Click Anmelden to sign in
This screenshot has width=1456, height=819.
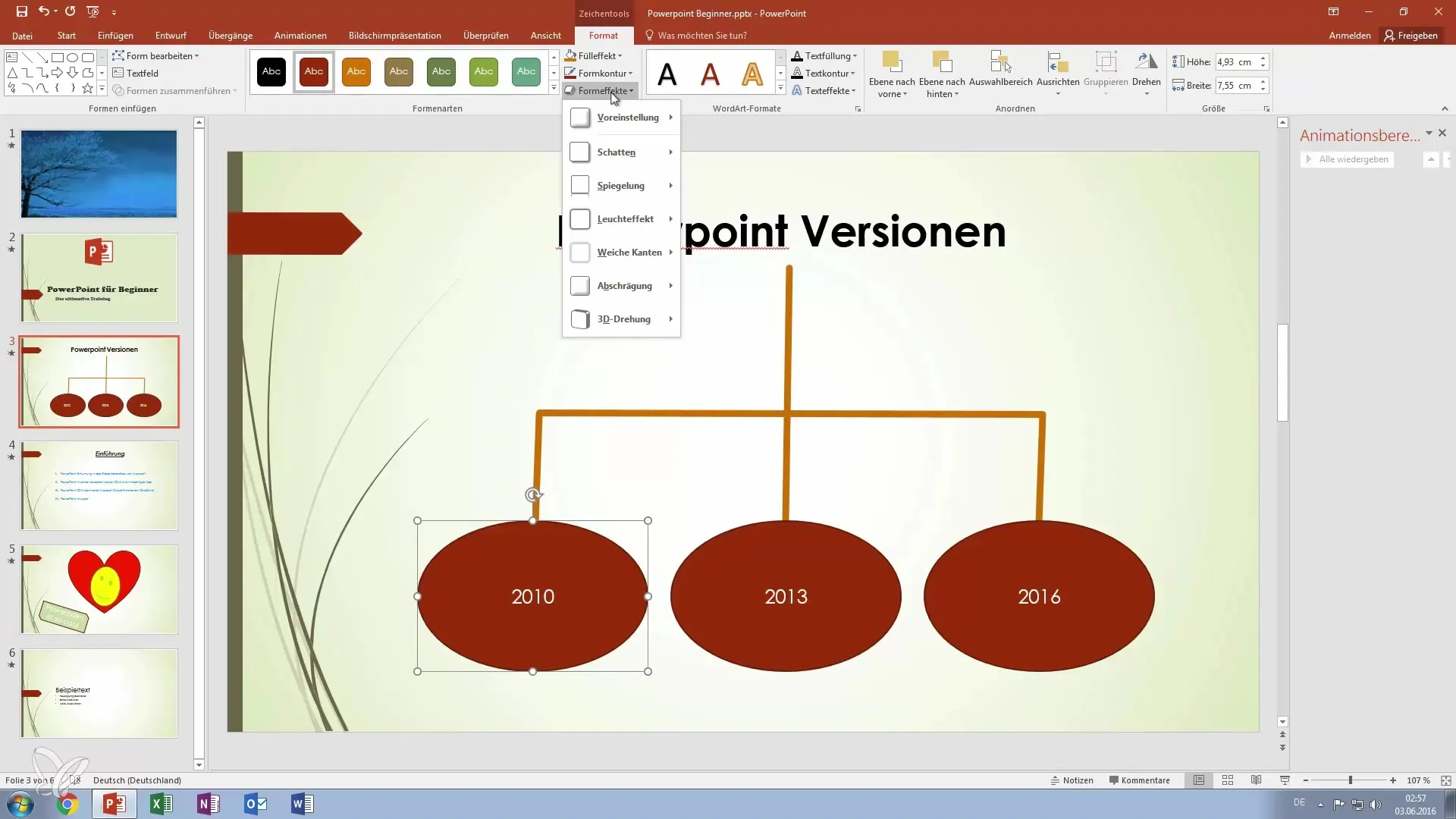click(x=1350, y=36)
